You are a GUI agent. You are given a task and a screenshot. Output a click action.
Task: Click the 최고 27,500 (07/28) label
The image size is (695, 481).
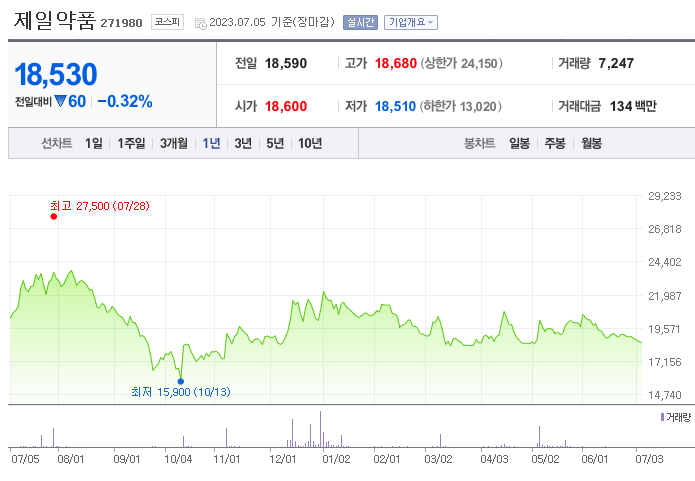(x=100, y=206)
